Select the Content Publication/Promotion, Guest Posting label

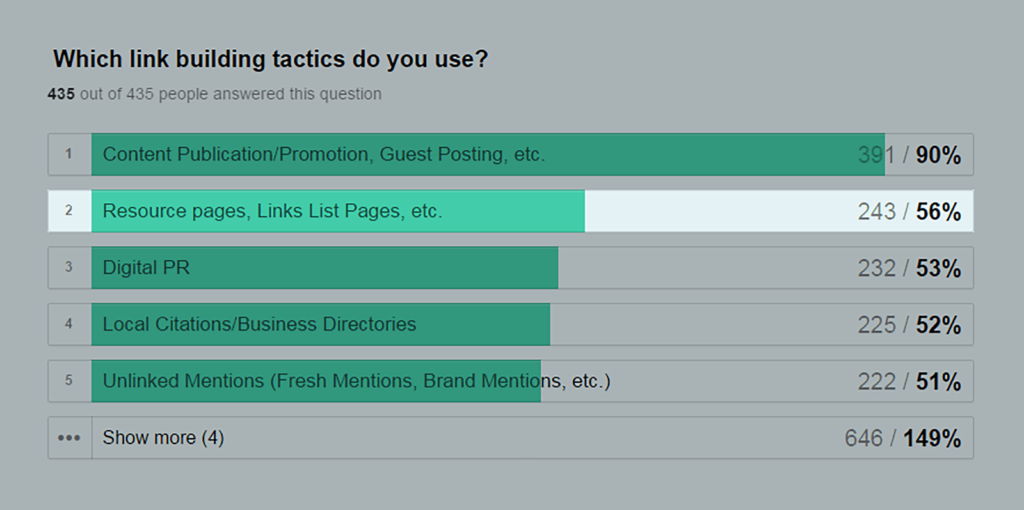pyautogui.click(x=323, y=155)
